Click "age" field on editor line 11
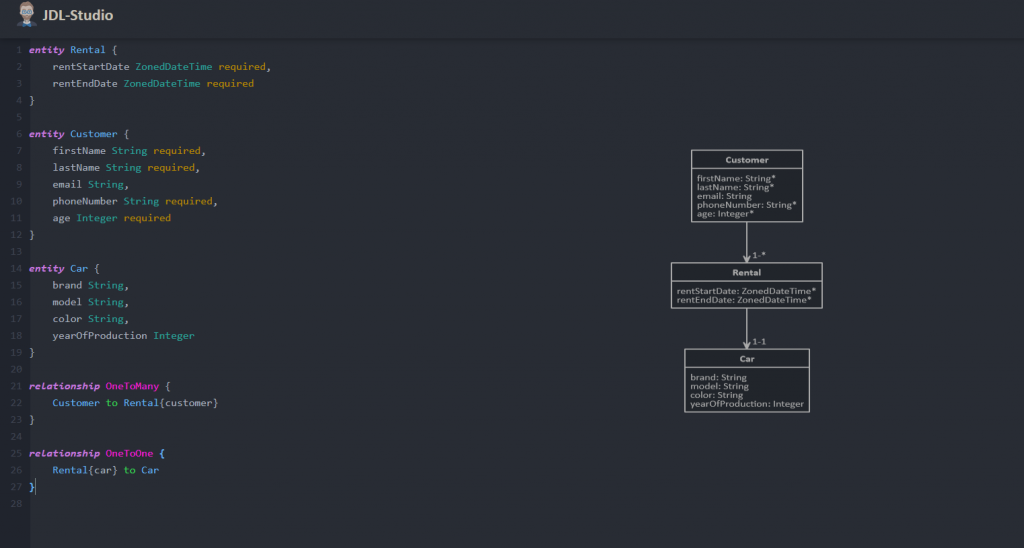Image resolution: width=1024 pixels, height=548 pixels. [61, 218]
